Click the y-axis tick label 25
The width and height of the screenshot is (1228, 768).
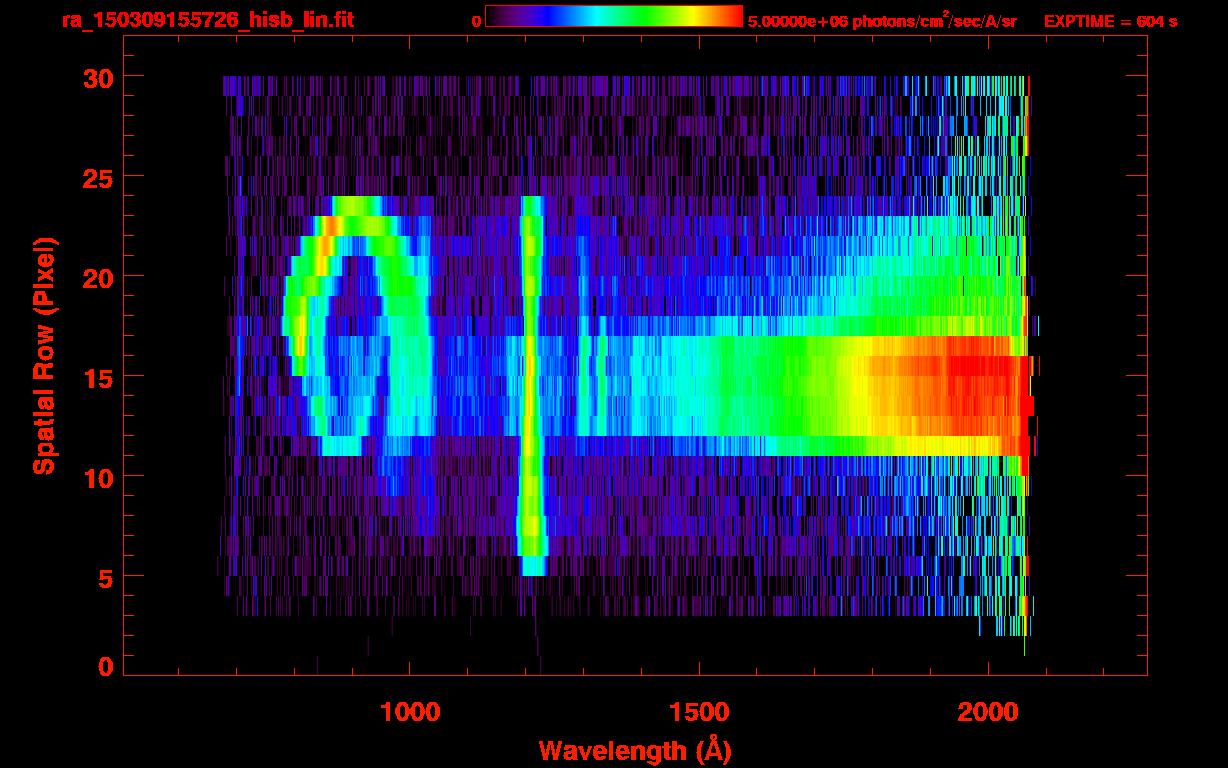[96, 177]
